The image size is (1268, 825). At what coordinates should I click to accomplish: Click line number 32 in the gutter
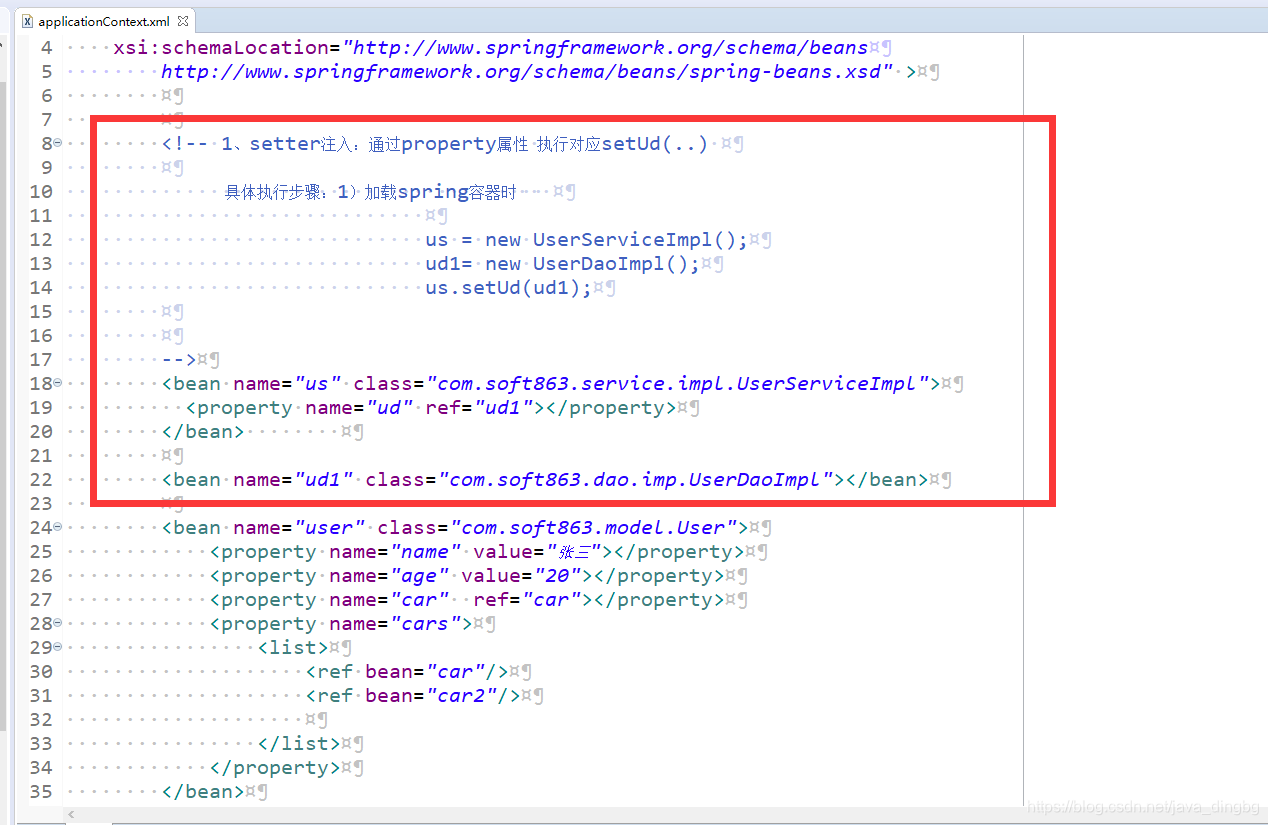click(41, 720)
